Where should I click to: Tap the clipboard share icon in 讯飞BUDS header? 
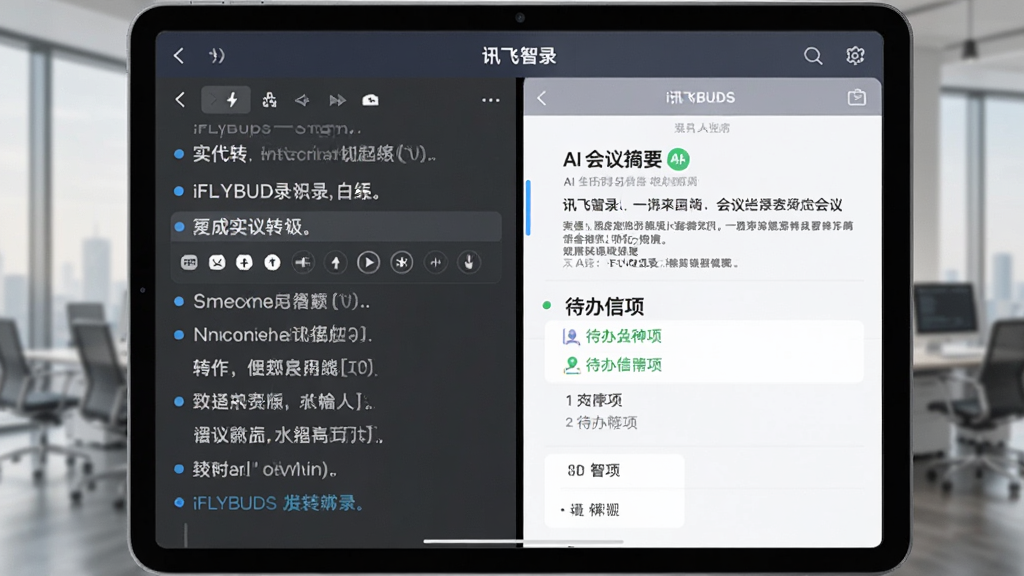[856, 97]
